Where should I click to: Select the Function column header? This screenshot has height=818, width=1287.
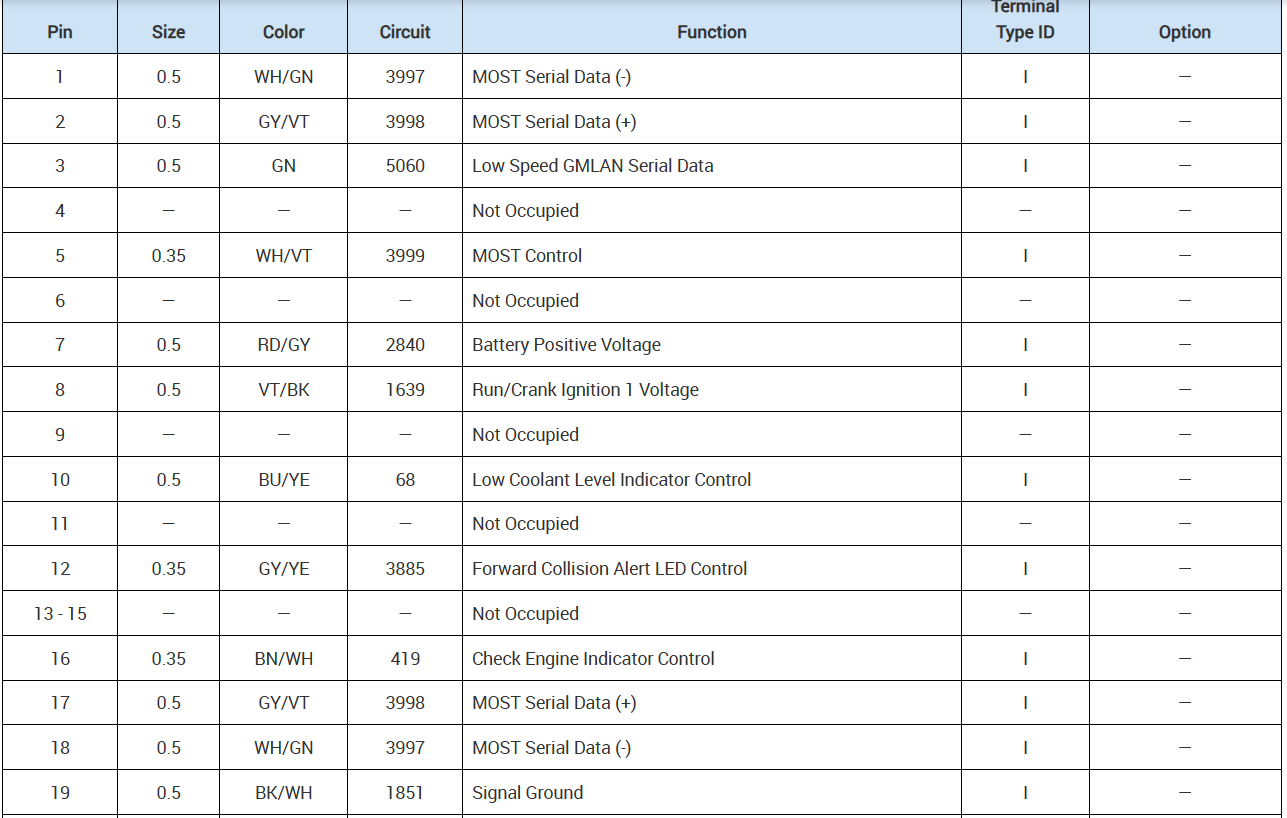pos(711,32)
